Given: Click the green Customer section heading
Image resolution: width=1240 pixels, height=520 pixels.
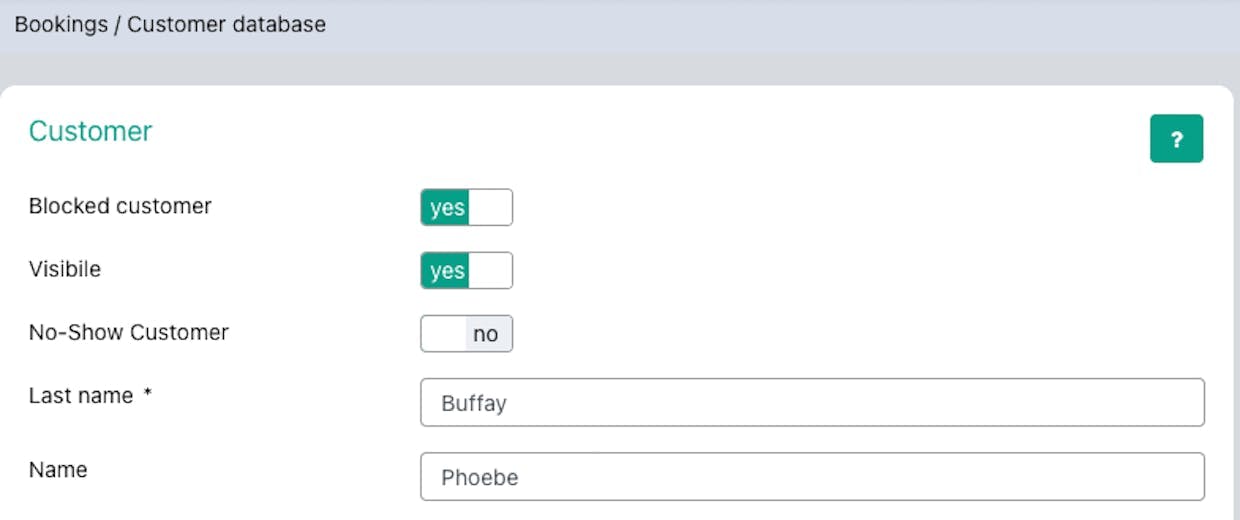Looking at the screenshot, I should pos(90,131).
